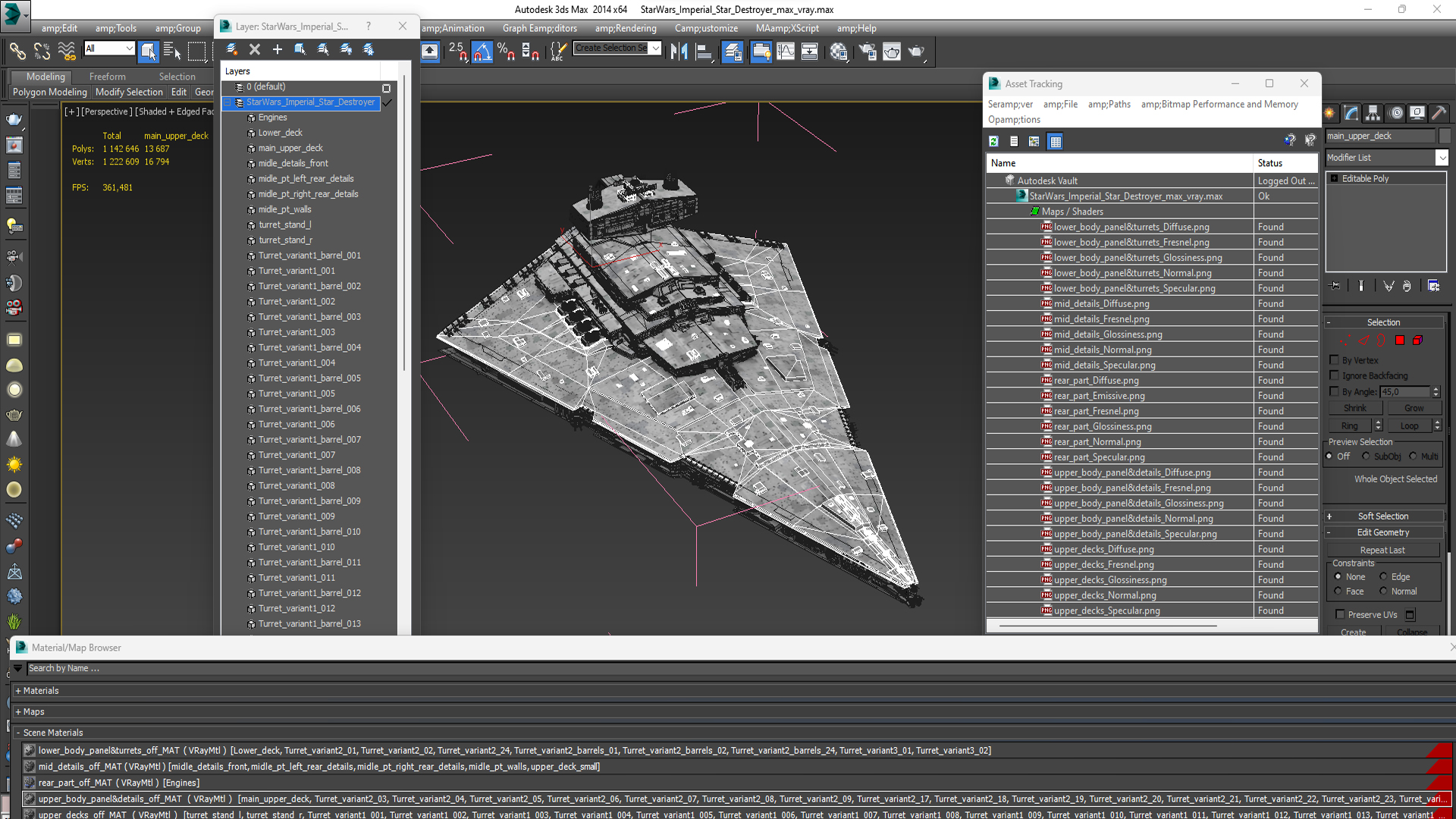
Task: Select the SubObj preview selection radio
Action: tap(1366, 457)
